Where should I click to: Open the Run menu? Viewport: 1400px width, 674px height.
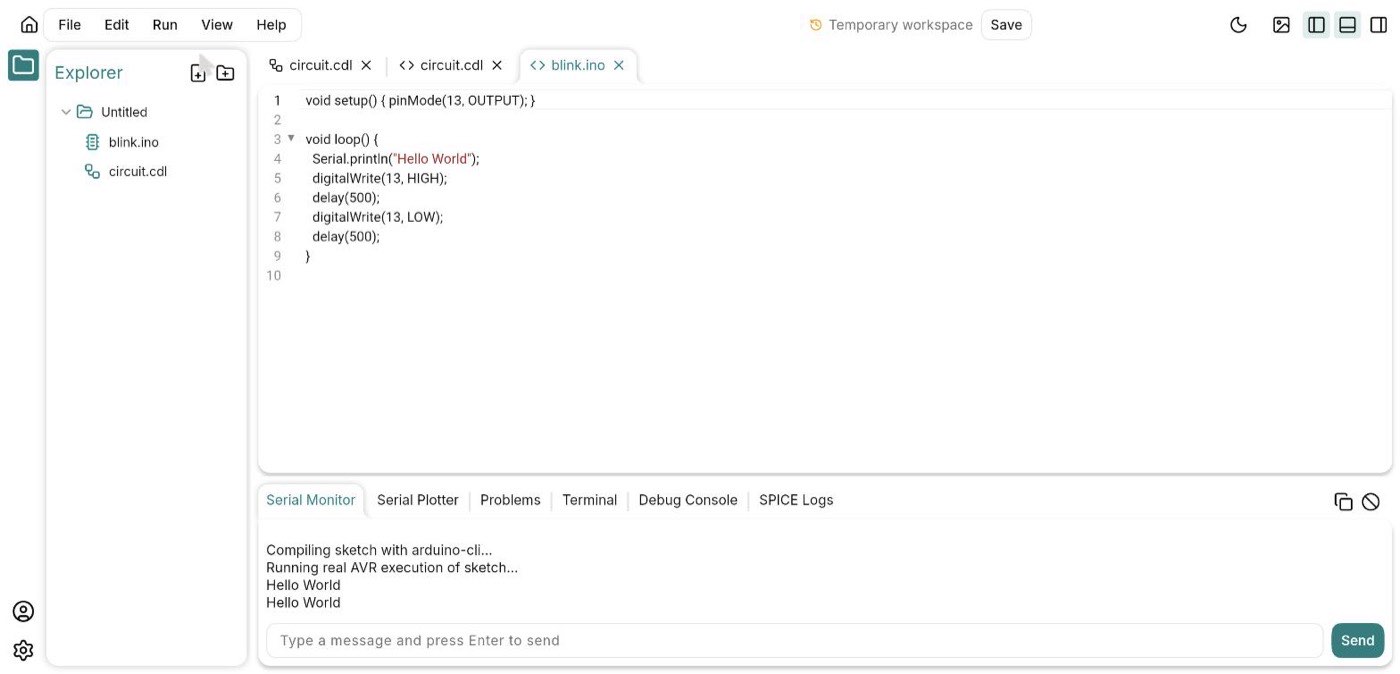[165, 25]
